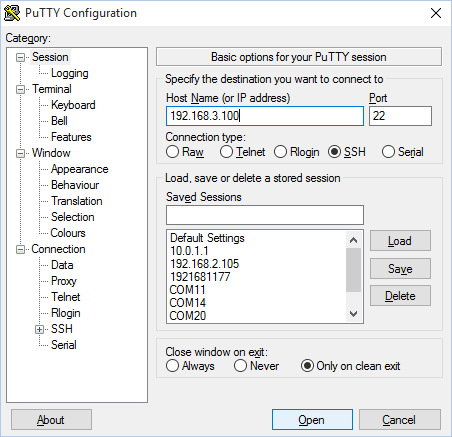Image resolution: width=452 pixels, height=437 pixels.
Task: Open Proxy settings
Action: [64, 281]
